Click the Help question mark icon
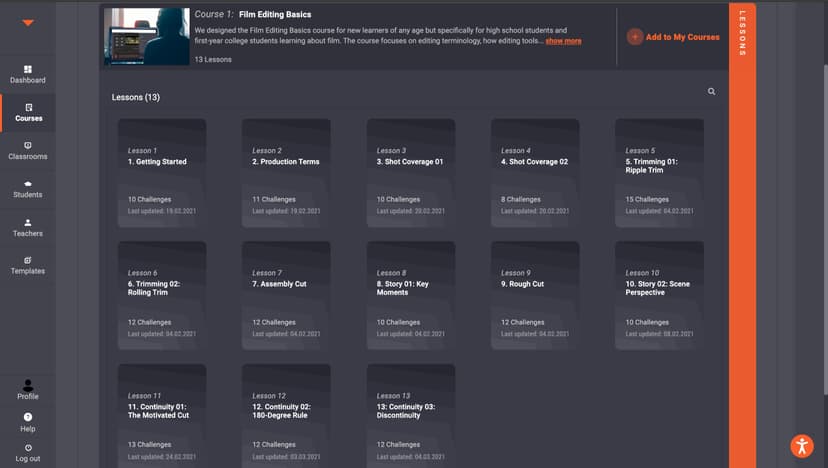Screen dimensions: 828x468 point(28,417)
